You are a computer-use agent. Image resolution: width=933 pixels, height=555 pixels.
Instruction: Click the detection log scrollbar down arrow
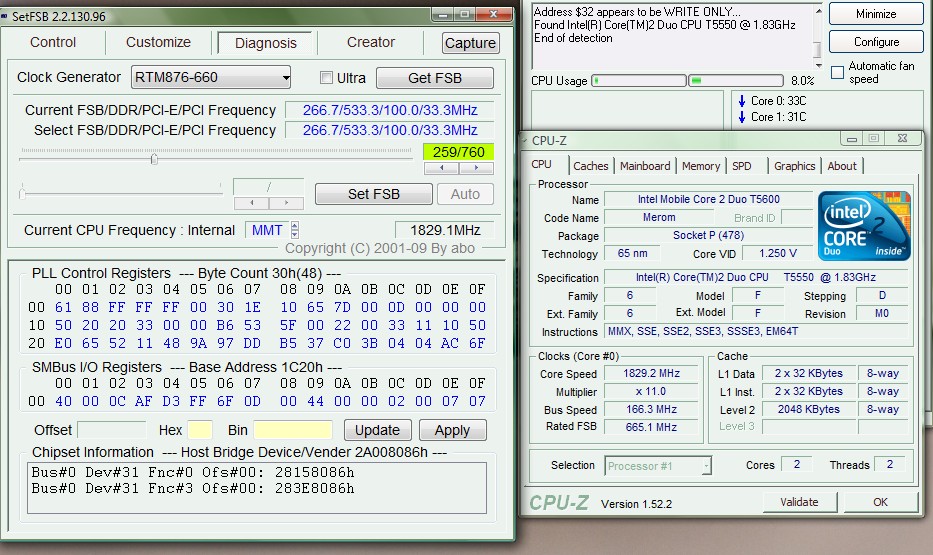(x=818, y=64)
